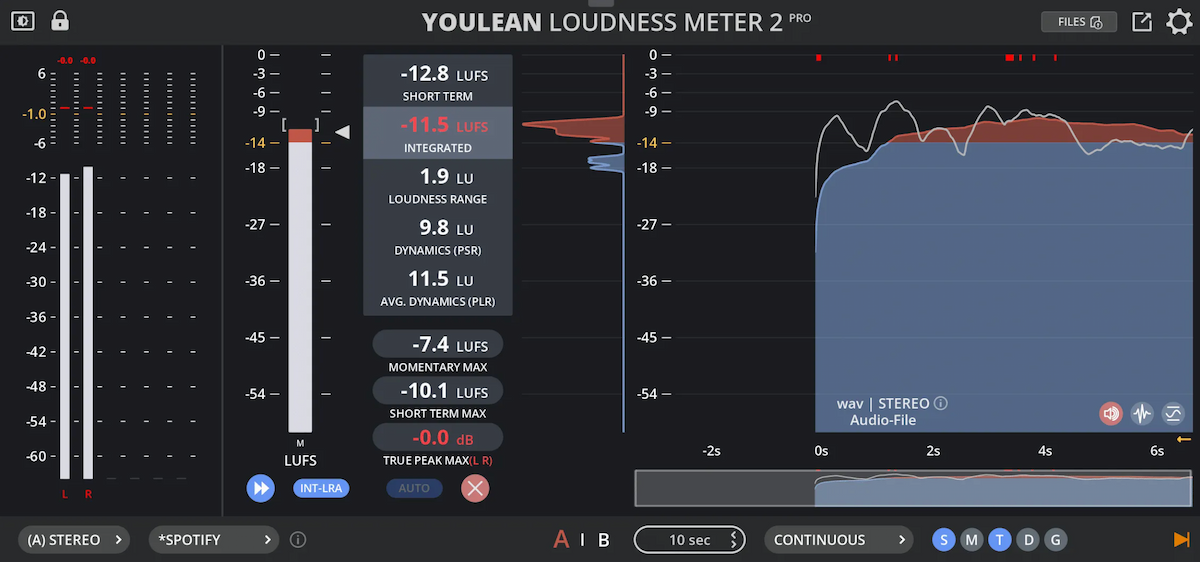
Task: Click the YOULEAN LOUDNESS METER 2 title
Action: [602, 22]
